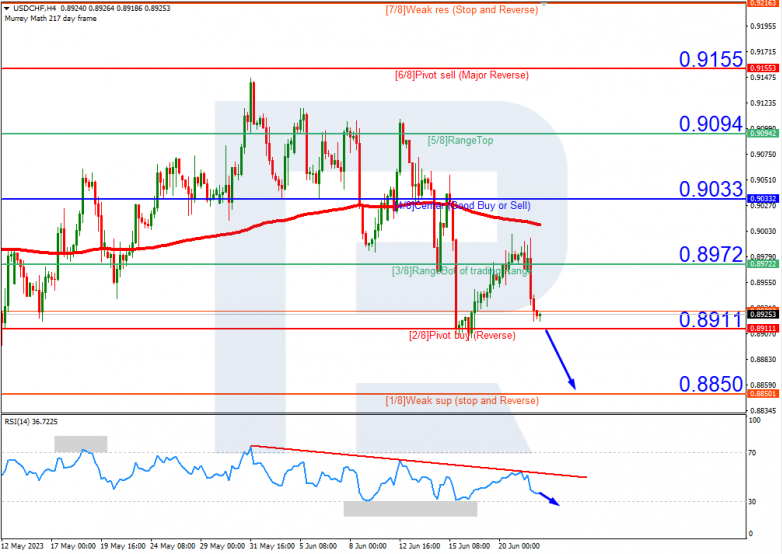Viewport: 782px width, 554px height.
Task: Click the large 0.9033 price annotation
Action: 711,189
